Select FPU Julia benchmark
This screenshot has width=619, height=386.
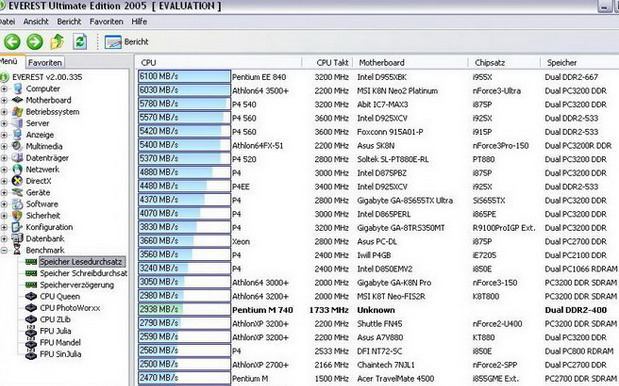click(x=55, y=331)
